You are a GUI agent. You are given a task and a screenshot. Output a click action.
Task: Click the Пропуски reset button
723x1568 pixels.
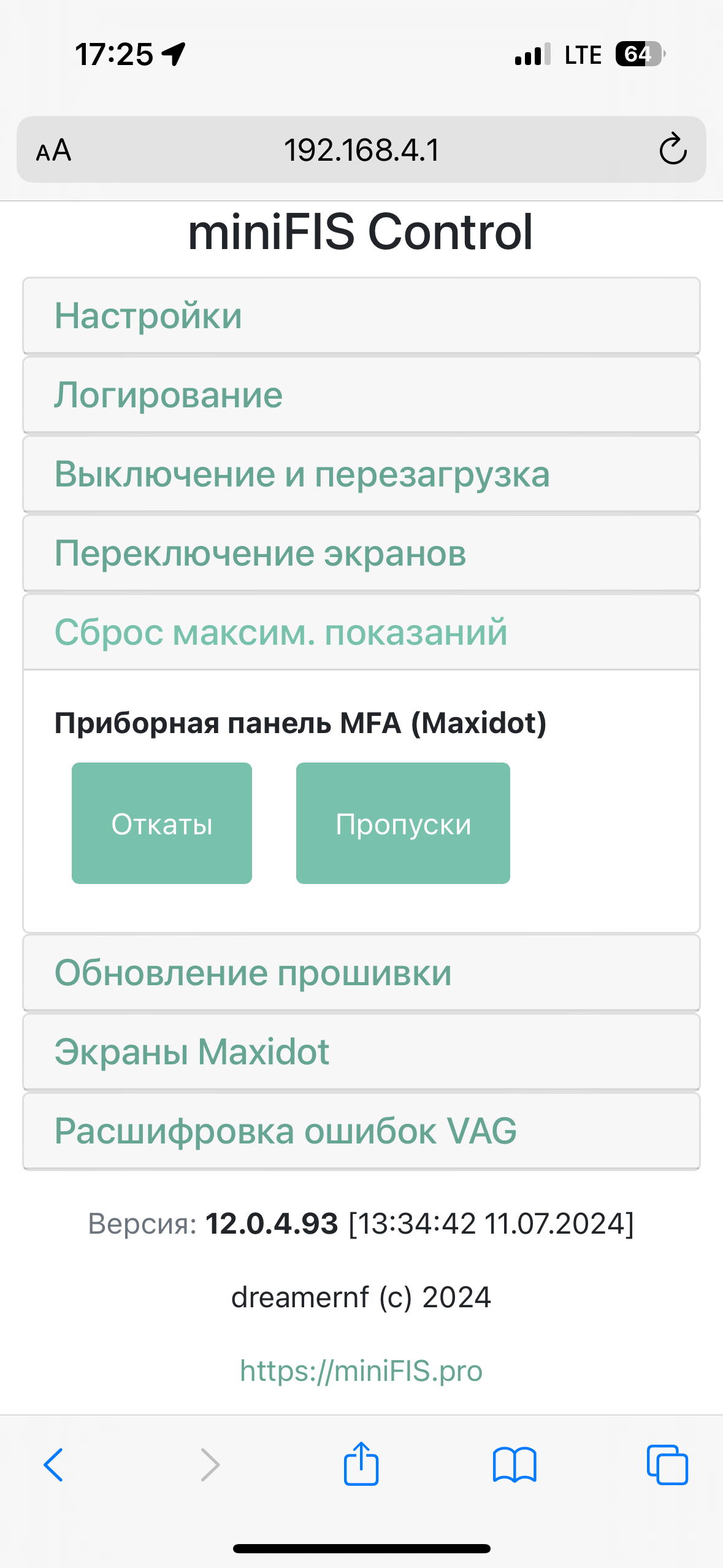click(403, 823)
